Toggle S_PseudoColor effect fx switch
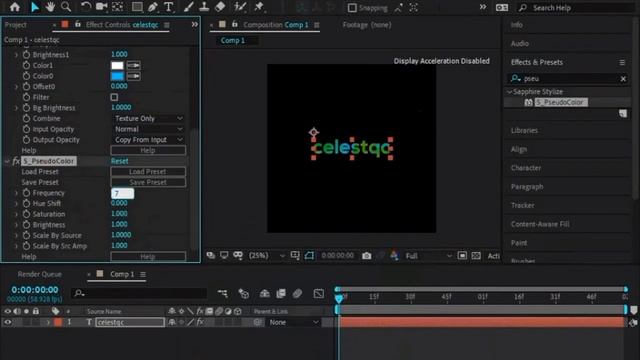Viewport: 640px width, 360px height. [16, 161]
